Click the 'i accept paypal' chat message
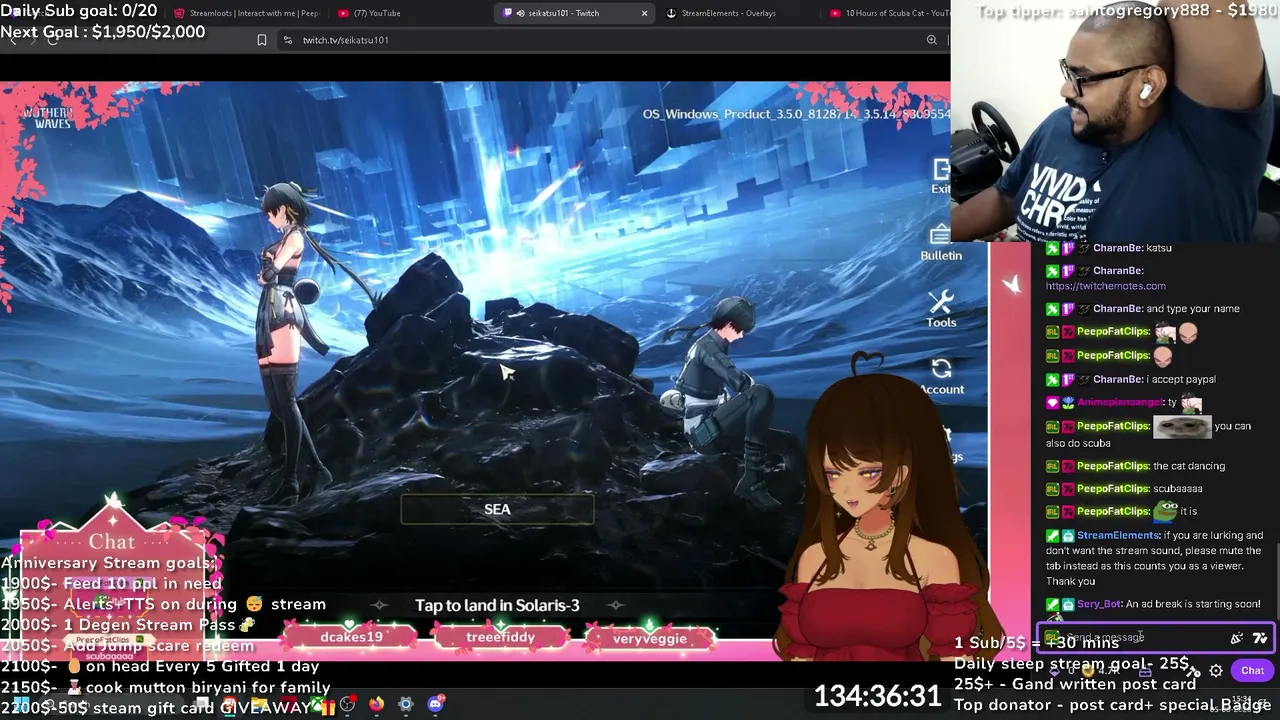 1181,379
